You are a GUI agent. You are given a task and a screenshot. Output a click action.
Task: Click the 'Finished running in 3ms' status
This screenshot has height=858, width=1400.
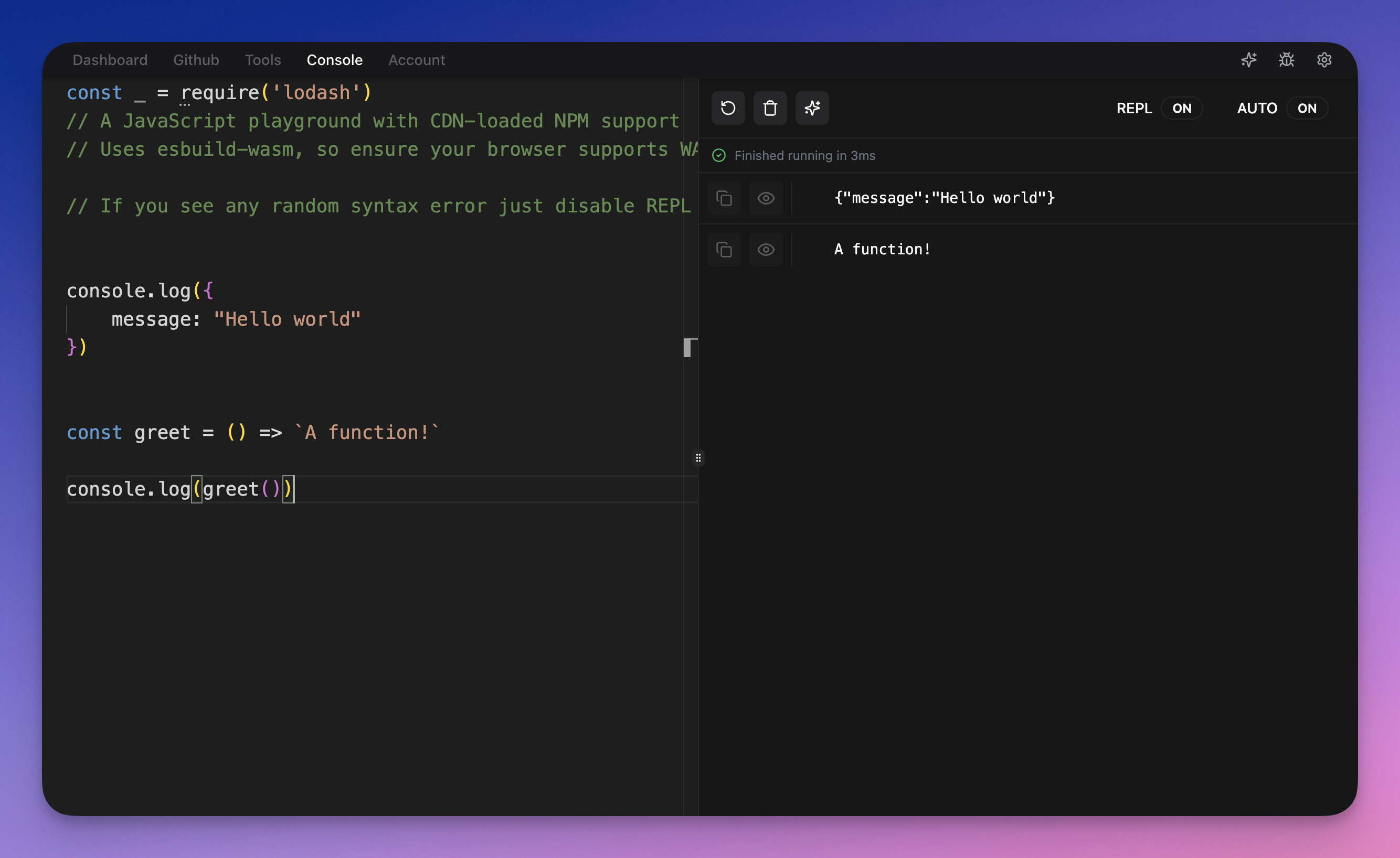[804, 156]
